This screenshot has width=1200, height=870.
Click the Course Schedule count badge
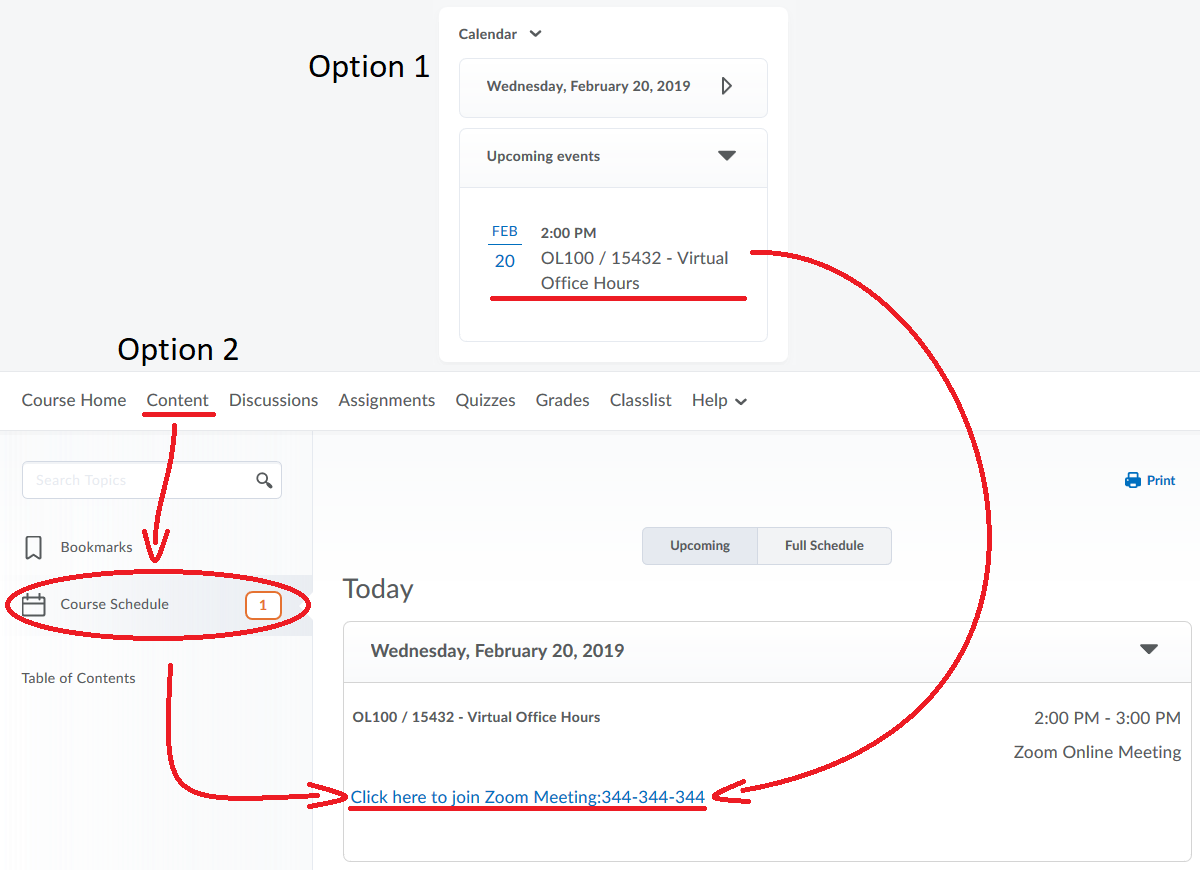(x=263, y=605)
